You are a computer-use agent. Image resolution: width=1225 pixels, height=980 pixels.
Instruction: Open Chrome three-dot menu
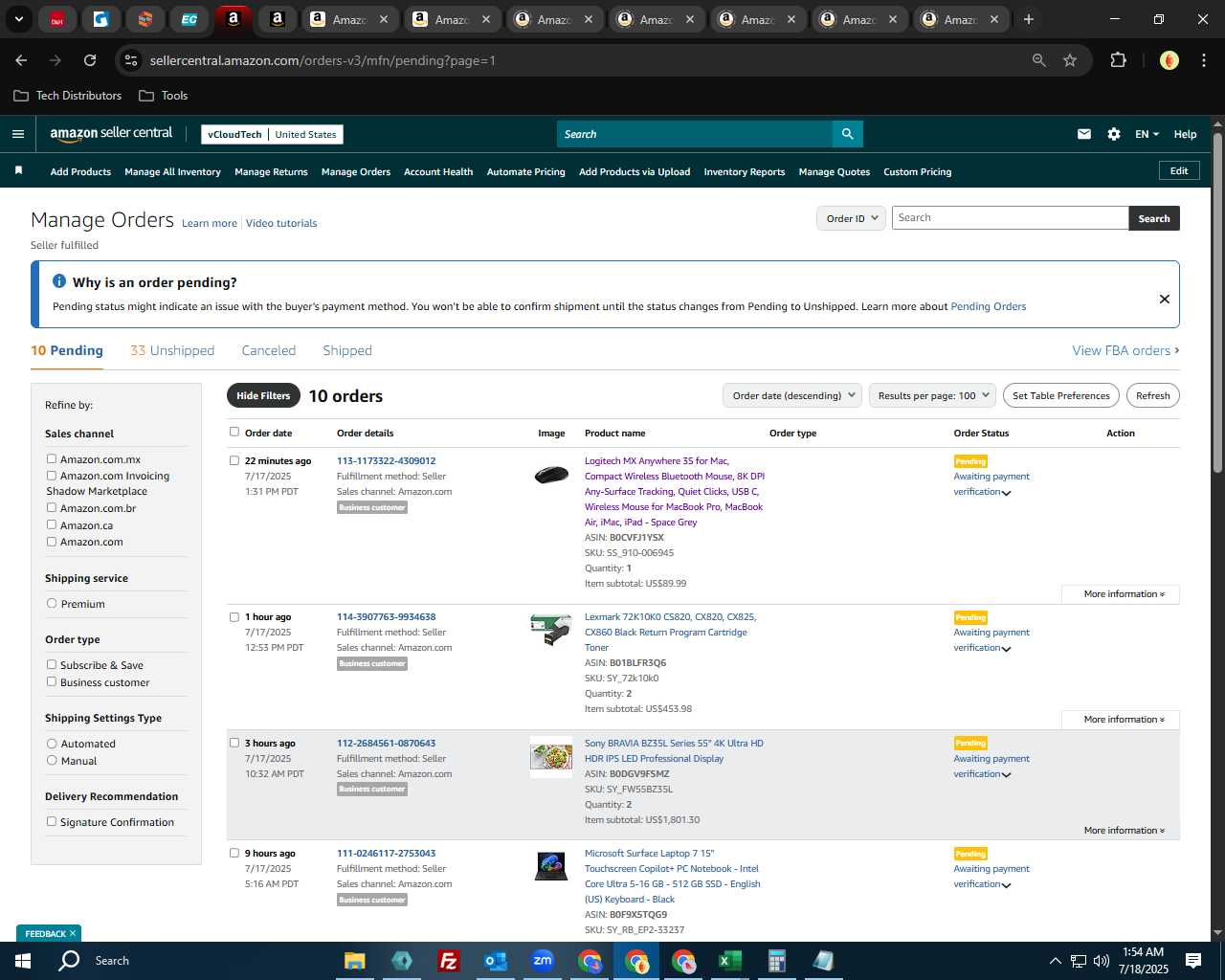(x=1202, y=60)
